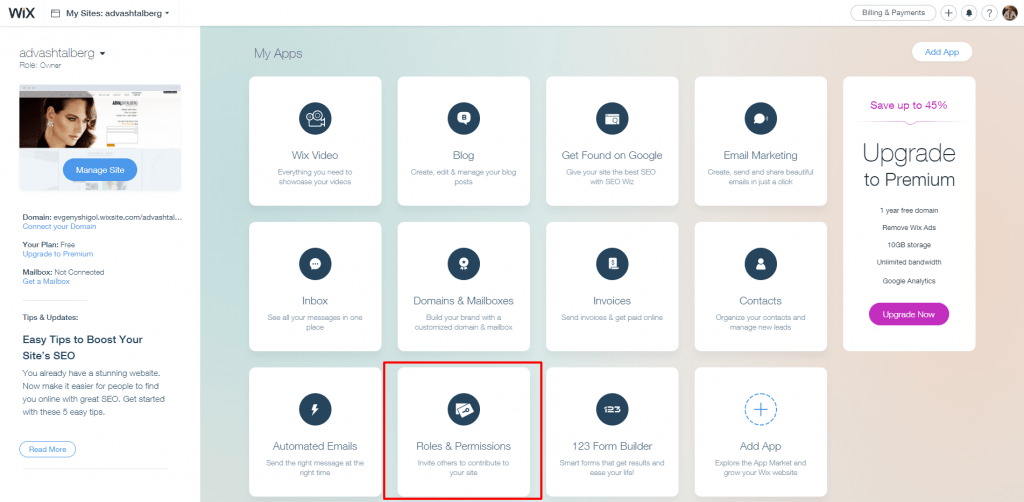Click the Domains & Mailboxes title
1024x502 pixels.
pyautogui.click(x=464, y=301)
